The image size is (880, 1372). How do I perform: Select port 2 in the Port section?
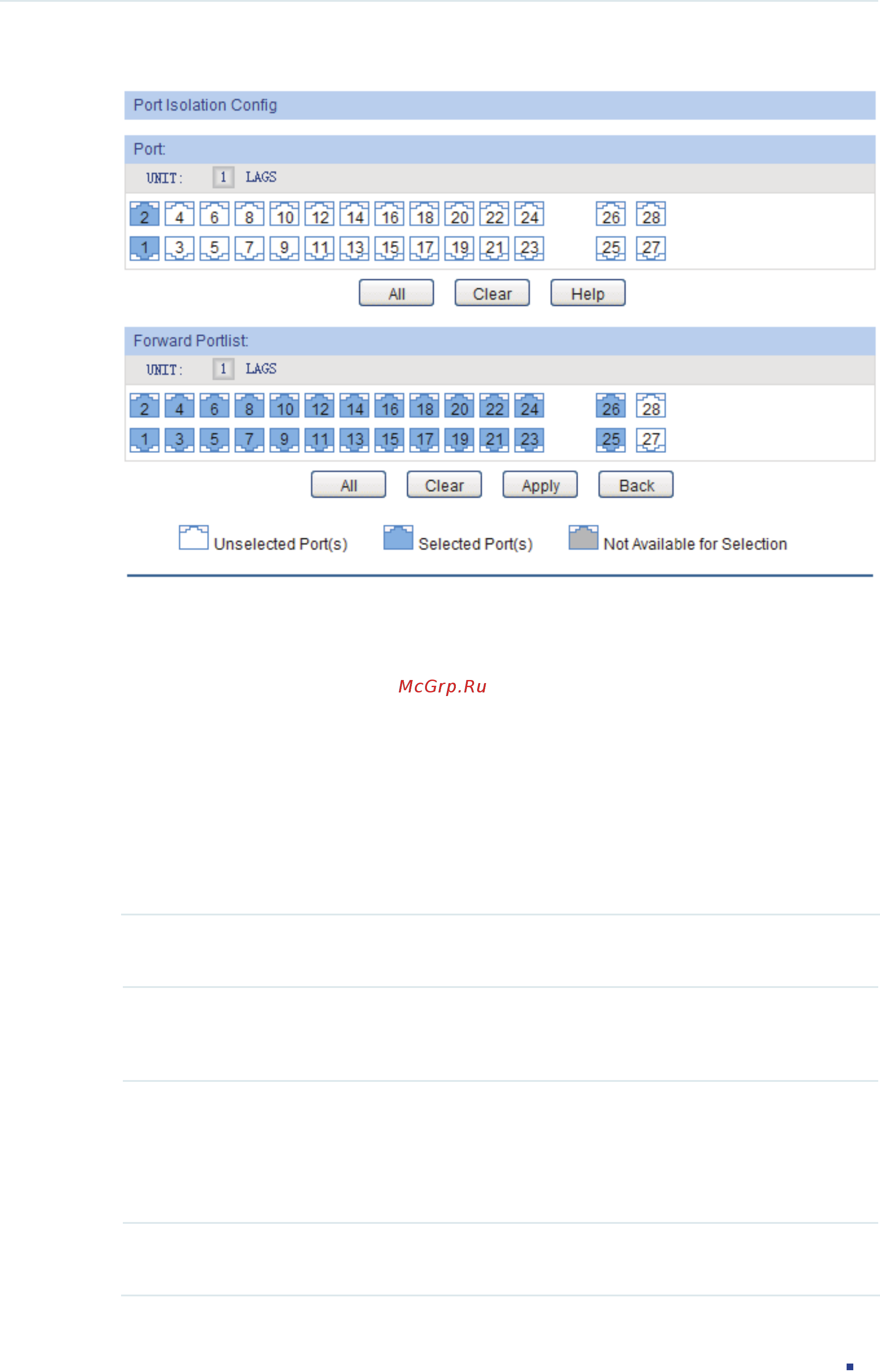tap(145, 214)
